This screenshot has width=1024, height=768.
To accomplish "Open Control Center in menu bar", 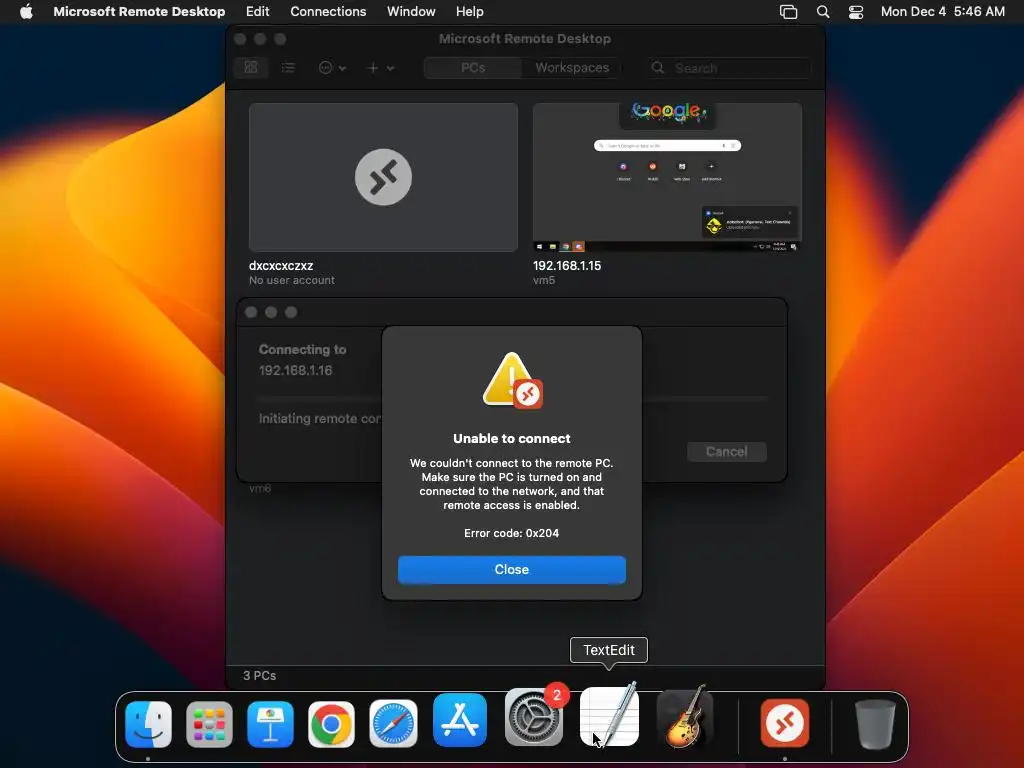I will (x=856, y=12).
